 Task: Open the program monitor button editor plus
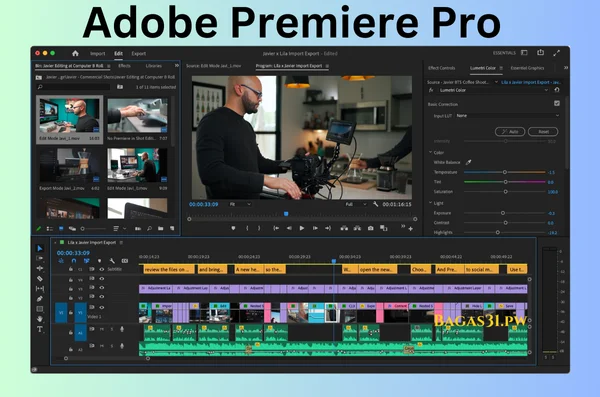coord(411,229)
